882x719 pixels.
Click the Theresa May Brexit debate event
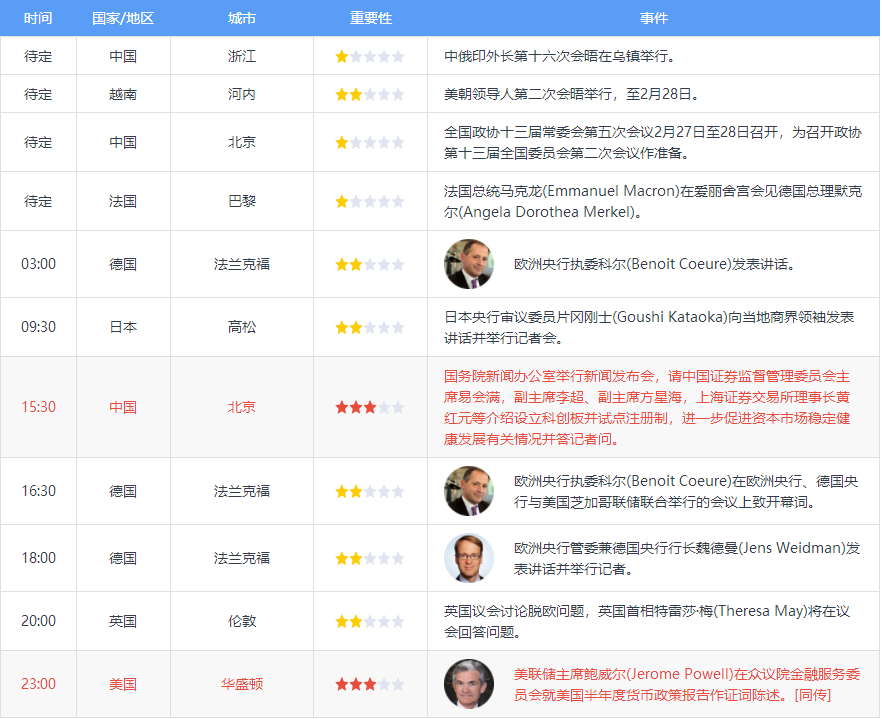[647, 621]
